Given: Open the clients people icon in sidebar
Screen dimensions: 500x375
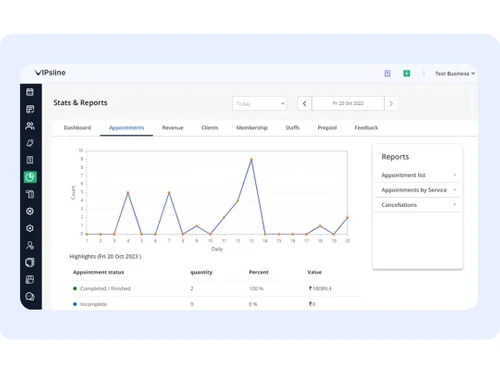Looking at the screenshot, I should pos(30,126).
